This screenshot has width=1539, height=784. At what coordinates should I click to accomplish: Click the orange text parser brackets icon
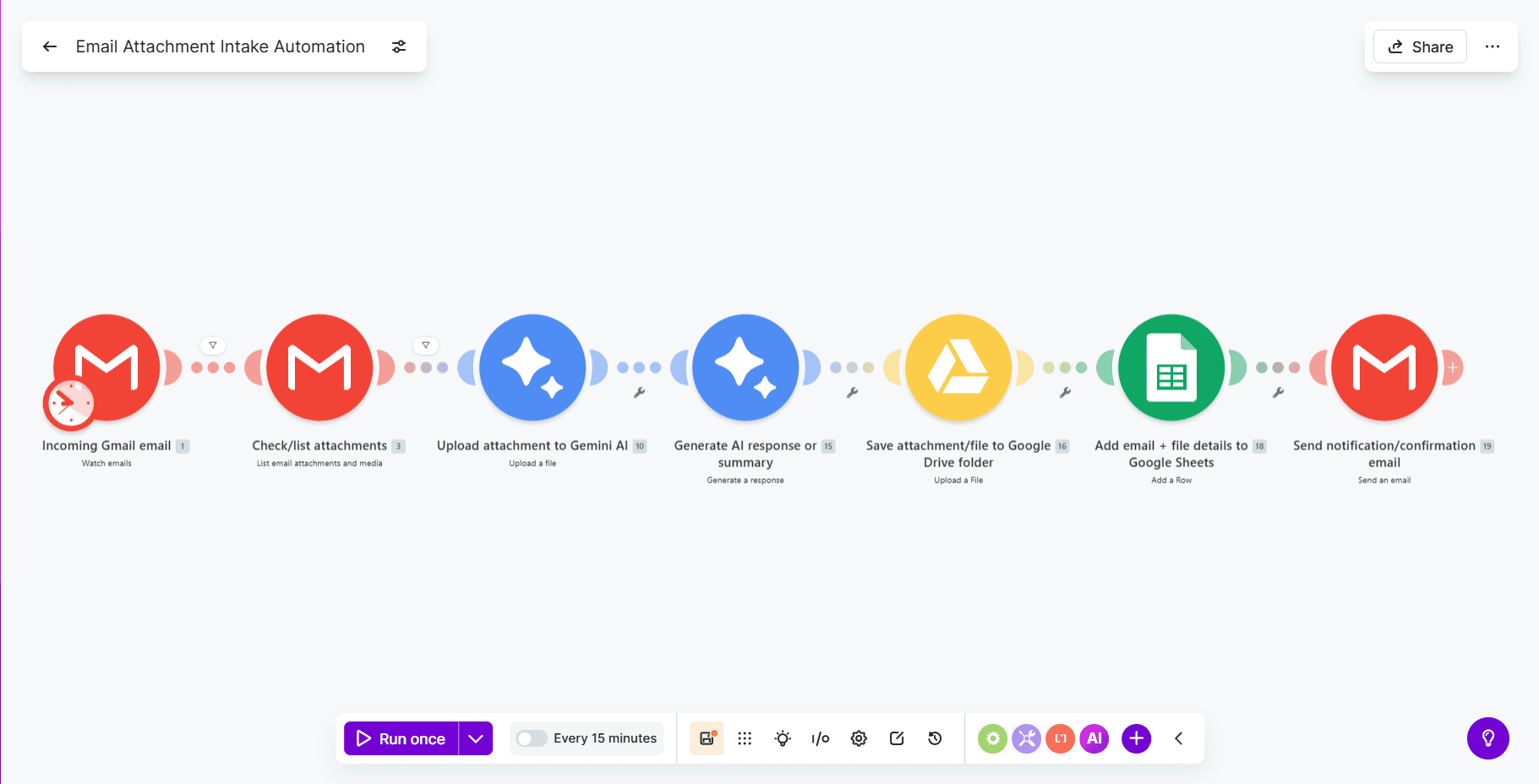1061,738
